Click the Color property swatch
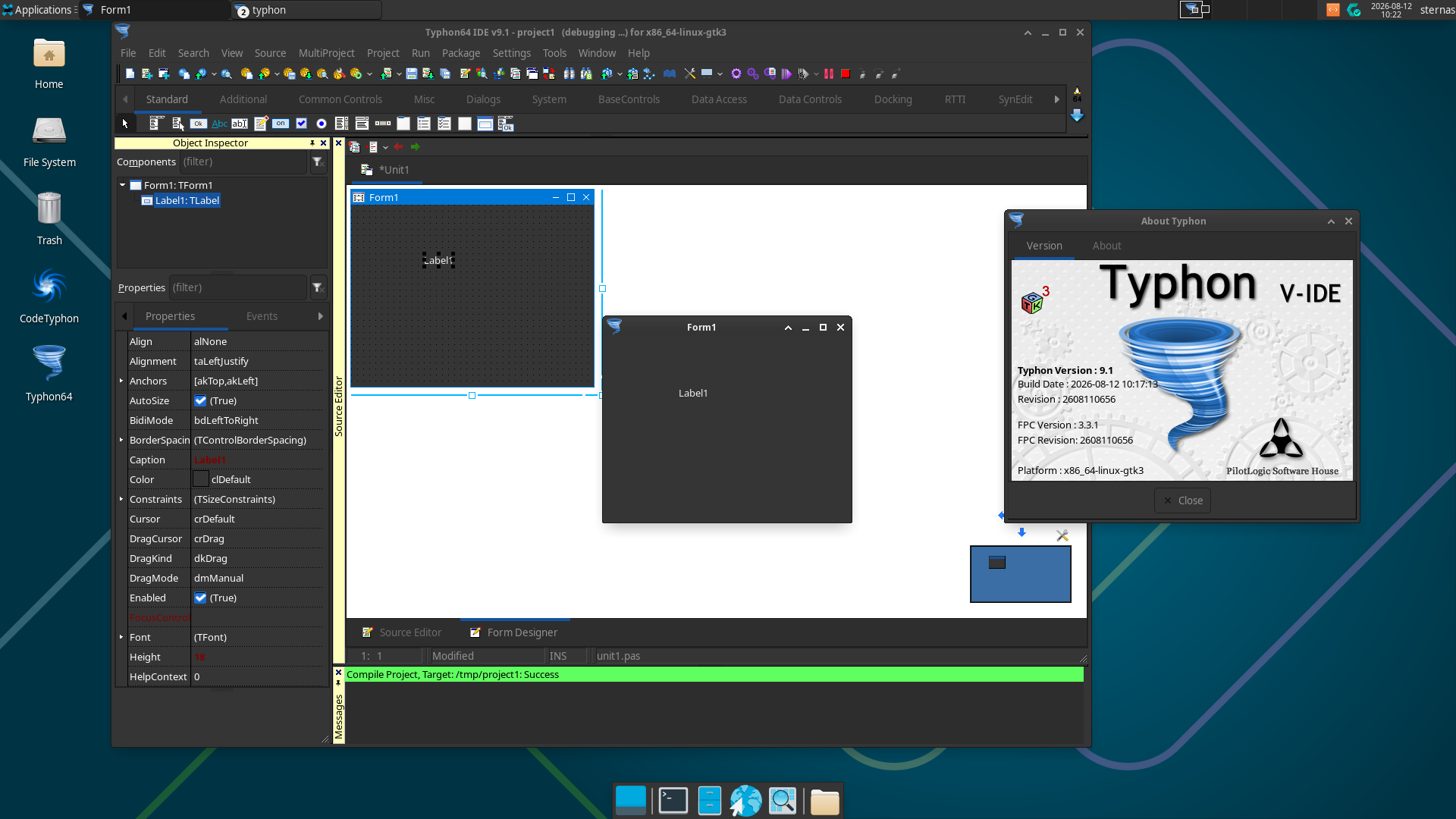1456x819 pixels. pyautogui.click(x=201, y=479)
